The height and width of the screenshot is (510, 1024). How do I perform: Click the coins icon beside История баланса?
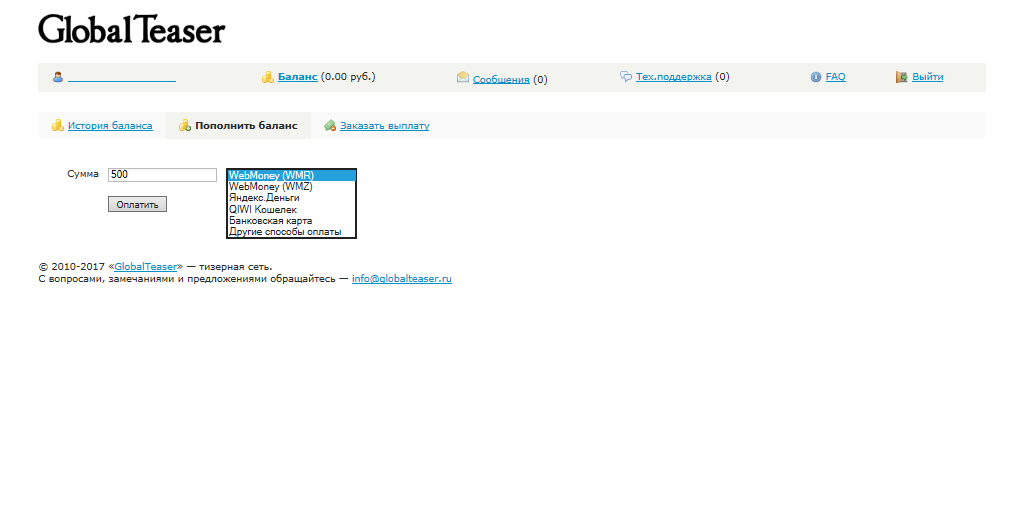[57, 125]
